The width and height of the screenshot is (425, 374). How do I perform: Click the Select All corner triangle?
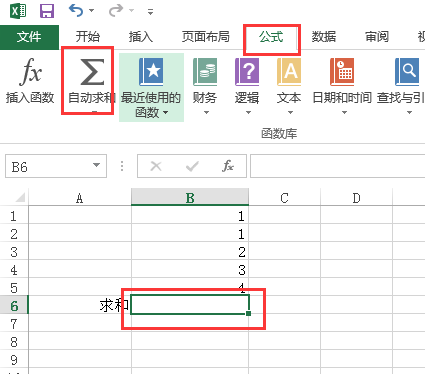(20, 198)
